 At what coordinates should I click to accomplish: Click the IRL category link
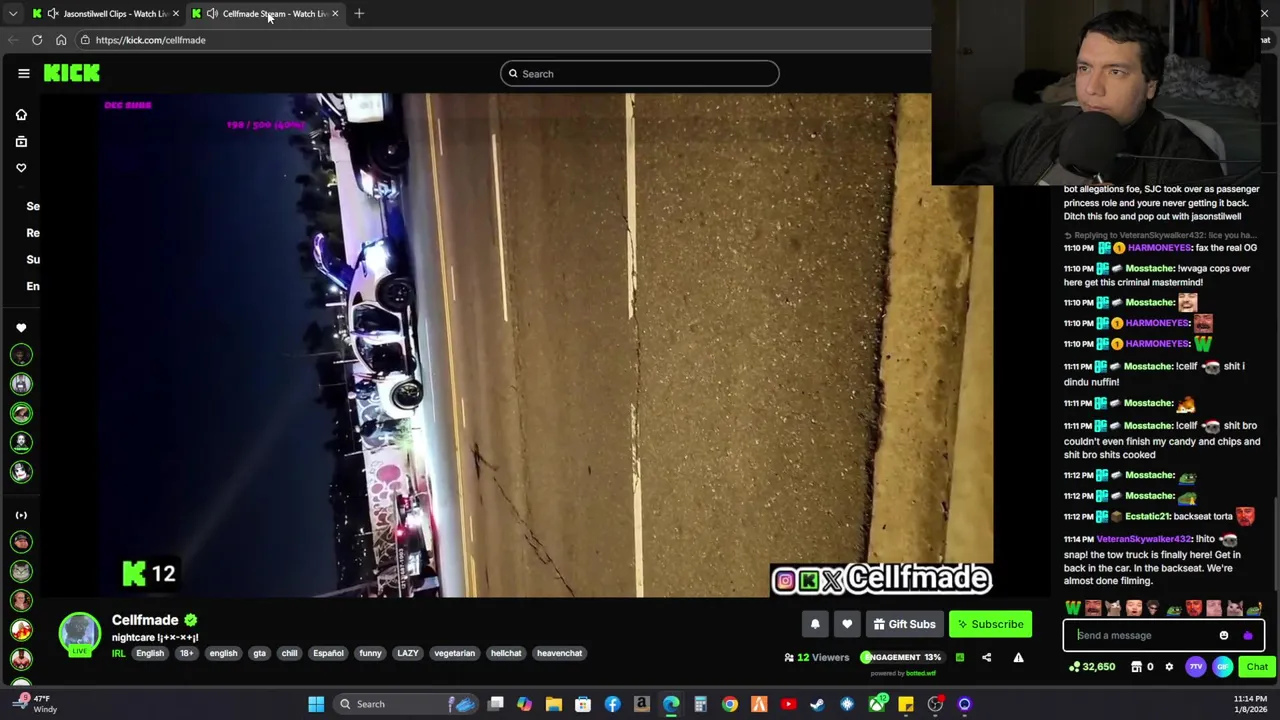(x=118, y=653)
